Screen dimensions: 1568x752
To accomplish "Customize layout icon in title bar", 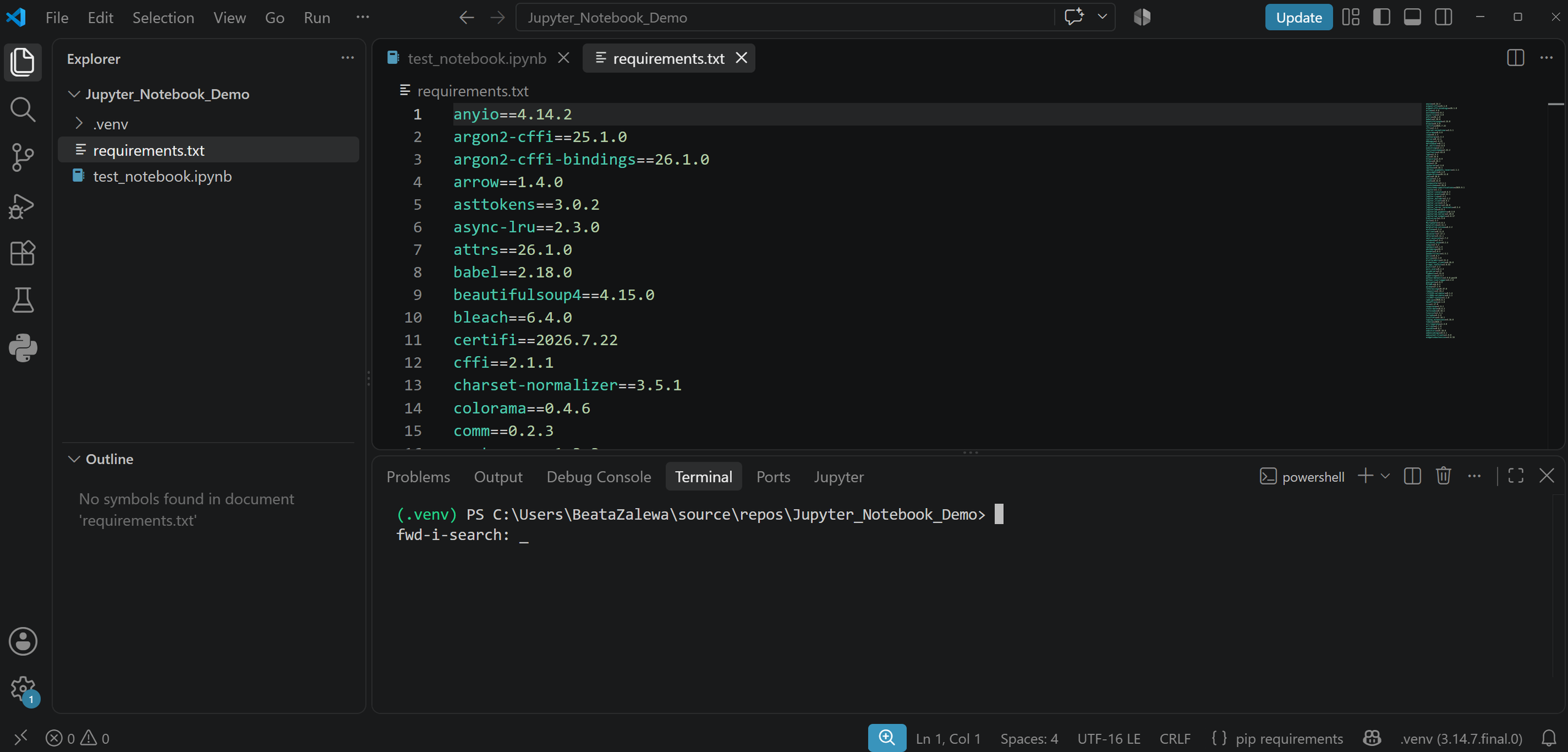I will click(1351, 17).
